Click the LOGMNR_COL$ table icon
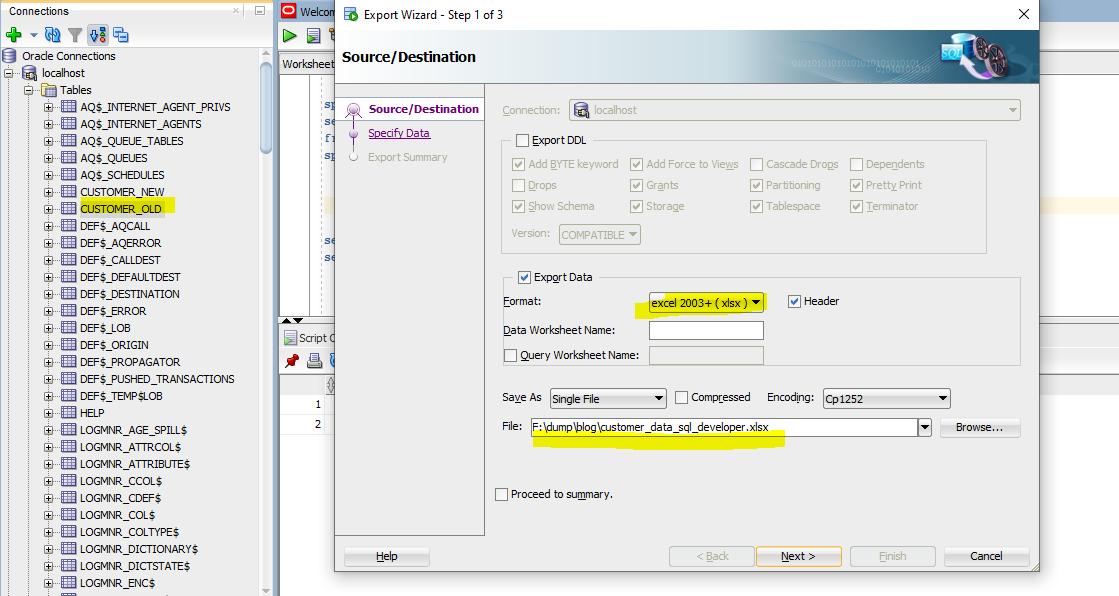This screenshot has width=1119, height=596. click(x=69, y=515)
